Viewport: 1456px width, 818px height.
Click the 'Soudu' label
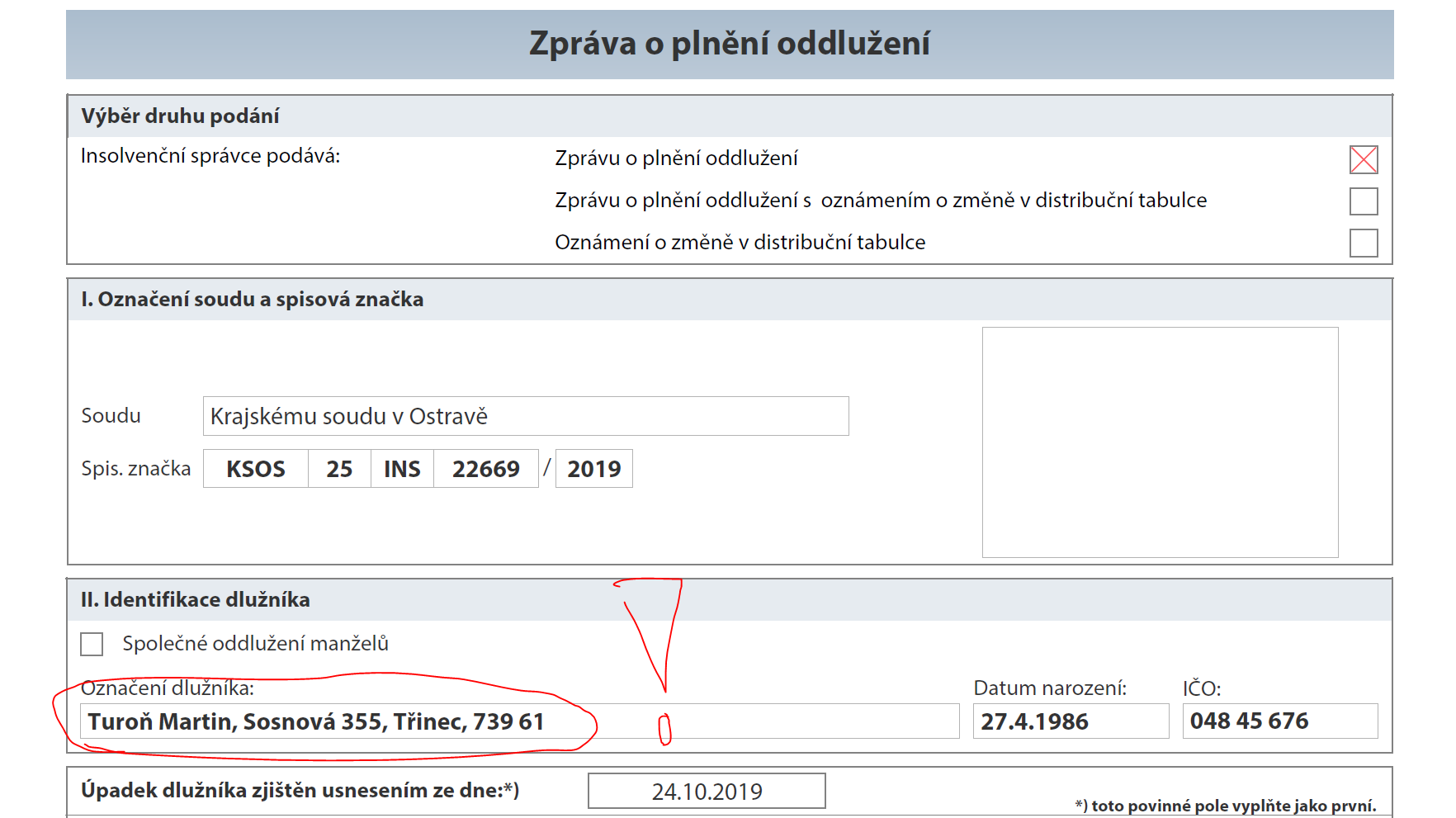pyautogui.click(x=111, y=416)
